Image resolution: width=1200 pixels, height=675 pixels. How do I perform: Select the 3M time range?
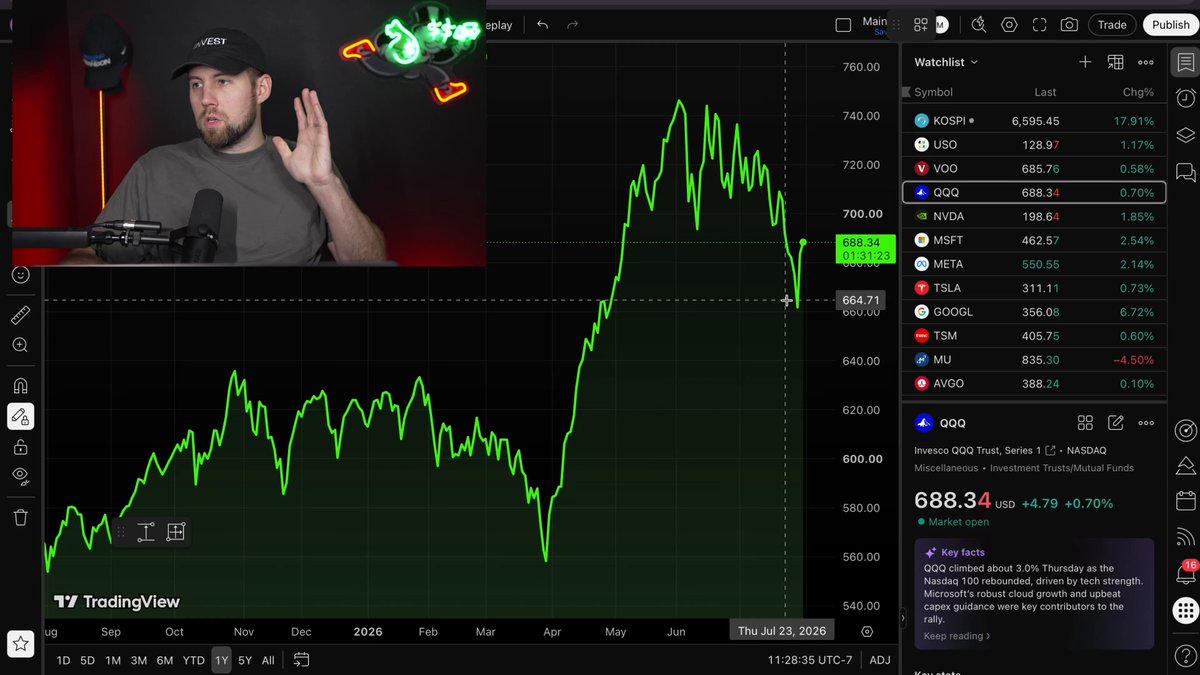pos(138,660)
